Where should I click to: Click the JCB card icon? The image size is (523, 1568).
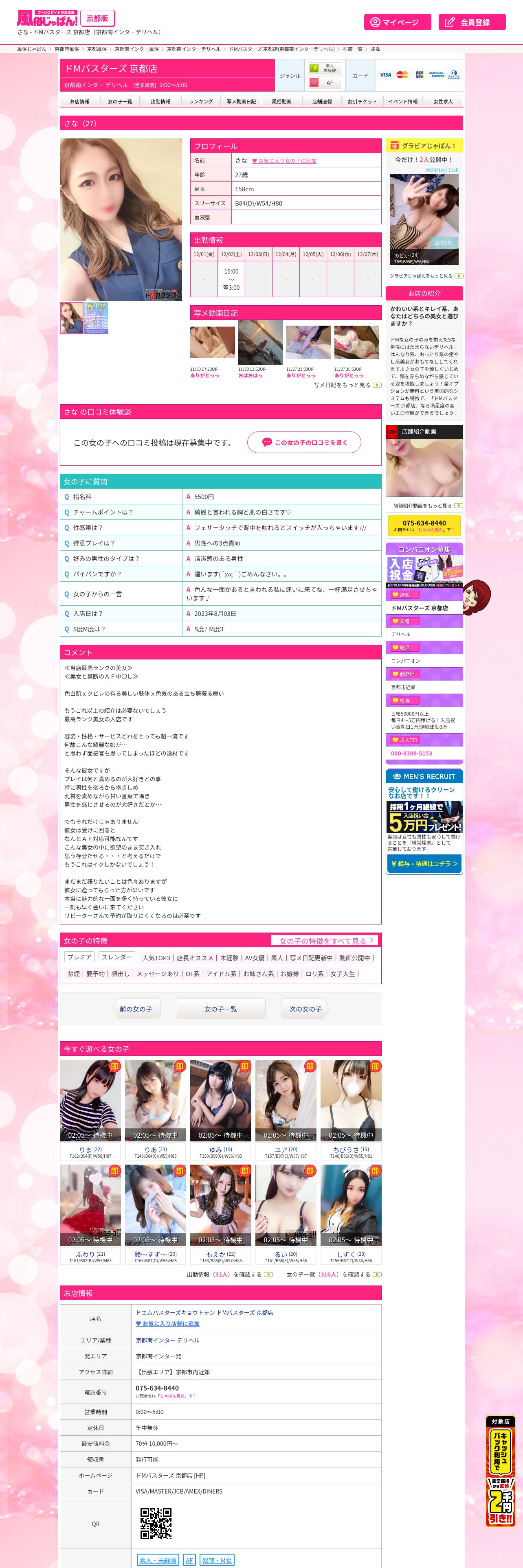pyautogui.click(x=420, y=75)
